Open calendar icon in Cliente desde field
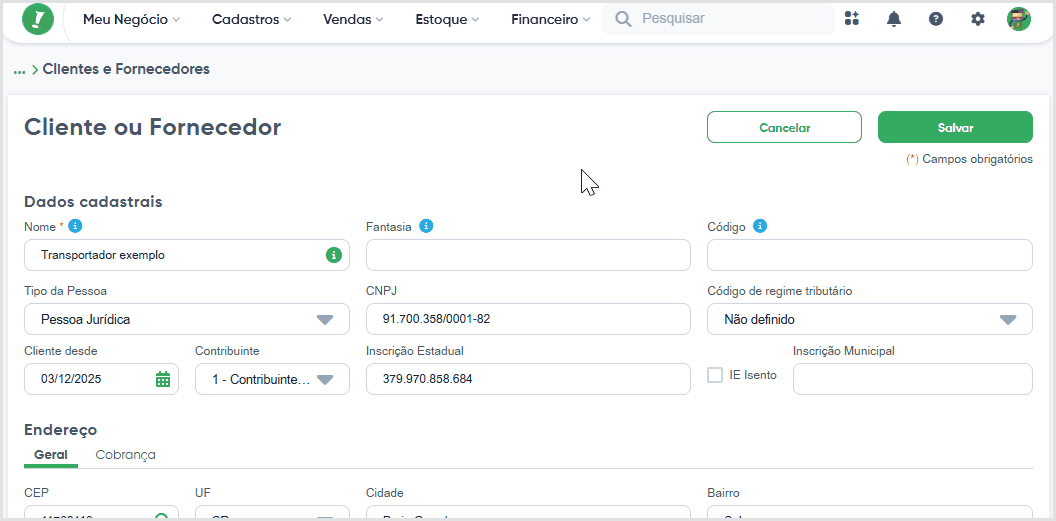This screenshot has height=521, width=1056. pos(163,379)
